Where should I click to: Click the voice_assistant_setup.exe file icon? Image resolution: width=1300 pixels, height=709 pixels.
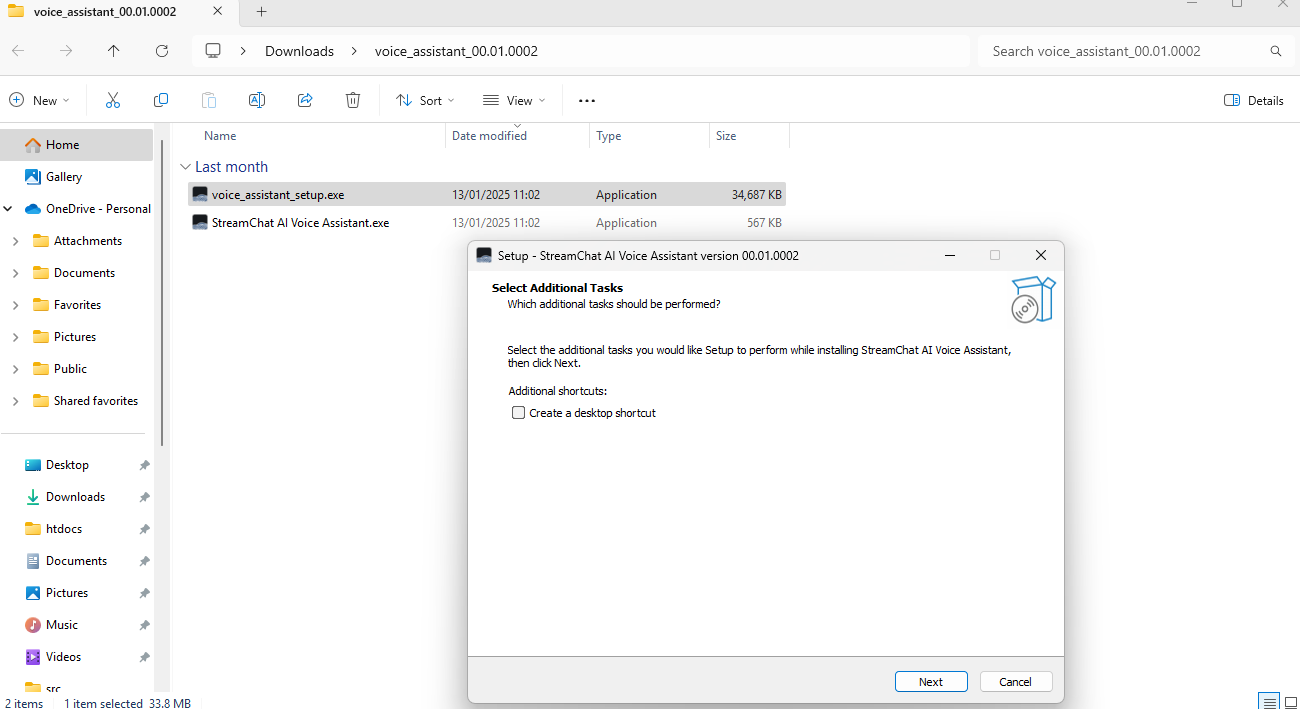[x=200, y=195]
